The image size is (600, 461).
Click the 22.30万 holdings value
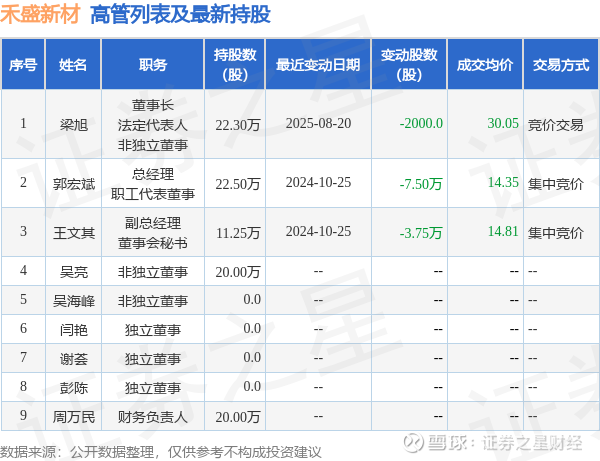coord(238,125)
